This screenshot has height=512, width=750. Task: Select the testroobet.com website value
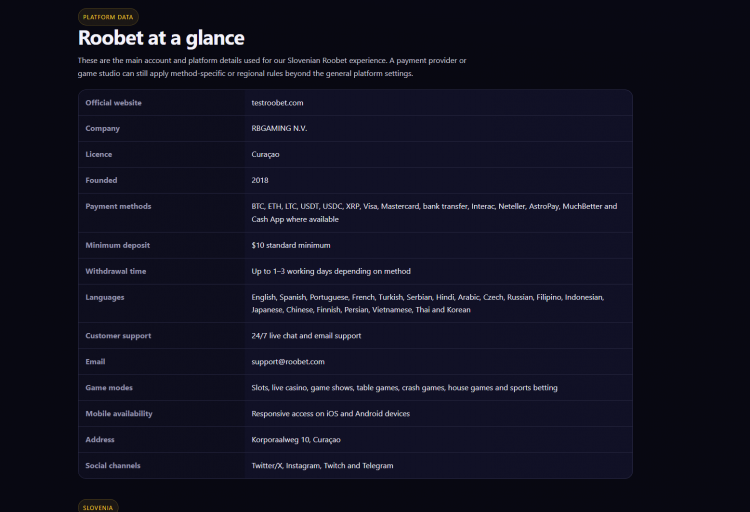coord(277,103)
